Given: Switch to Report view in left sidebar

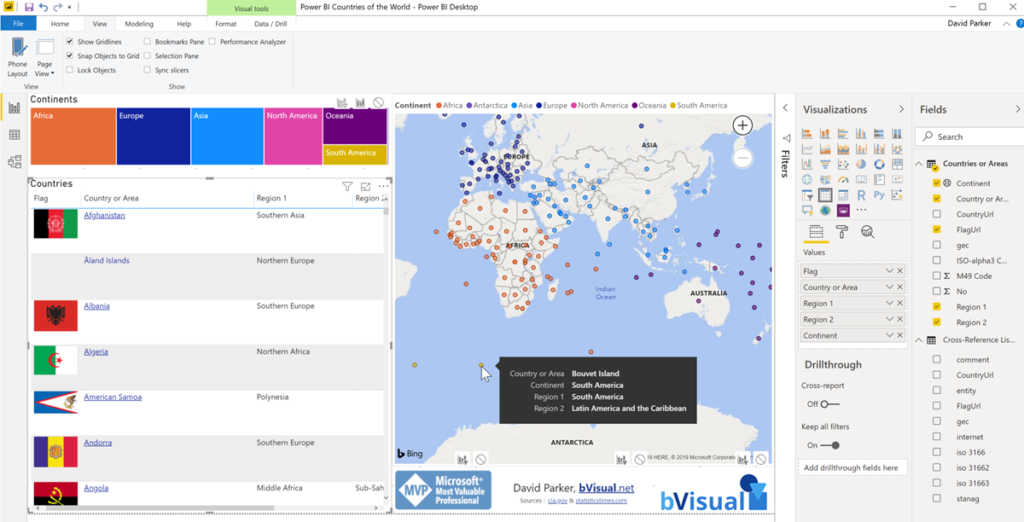Looking at the screenshot, I should click(x=14, y=108).
